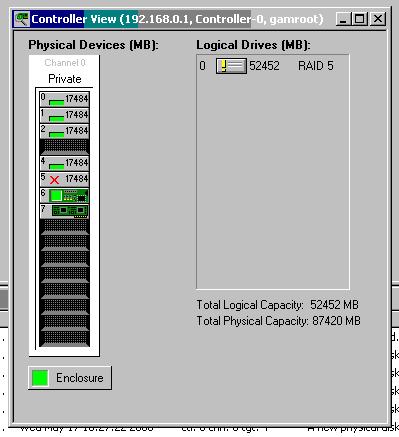Click the Controller View title bar icon
The width and height of the screenshot is (399, 437).
[21, 19]
